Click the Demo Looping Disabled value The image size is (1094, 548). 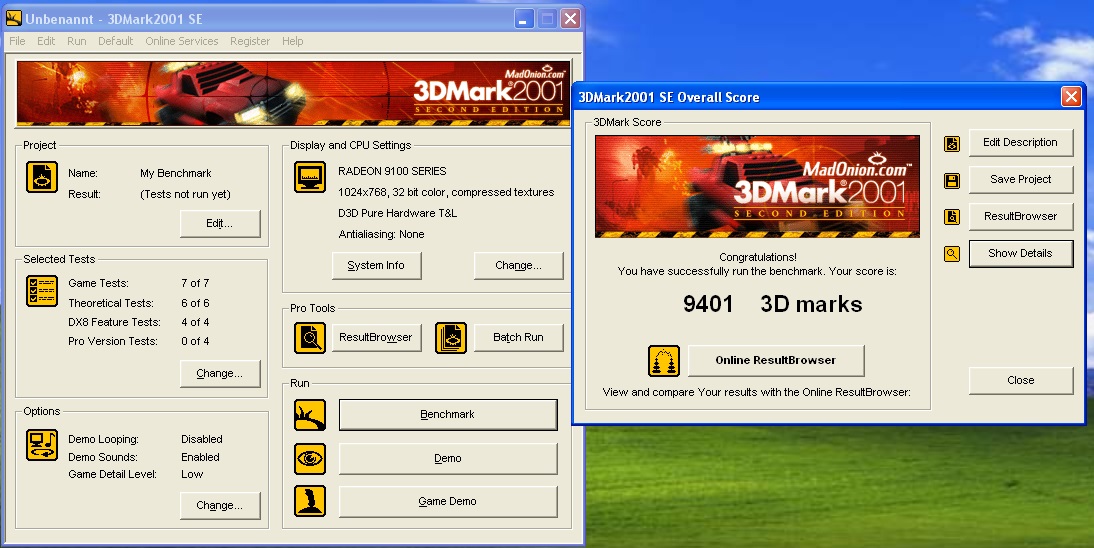click(202, 439)
